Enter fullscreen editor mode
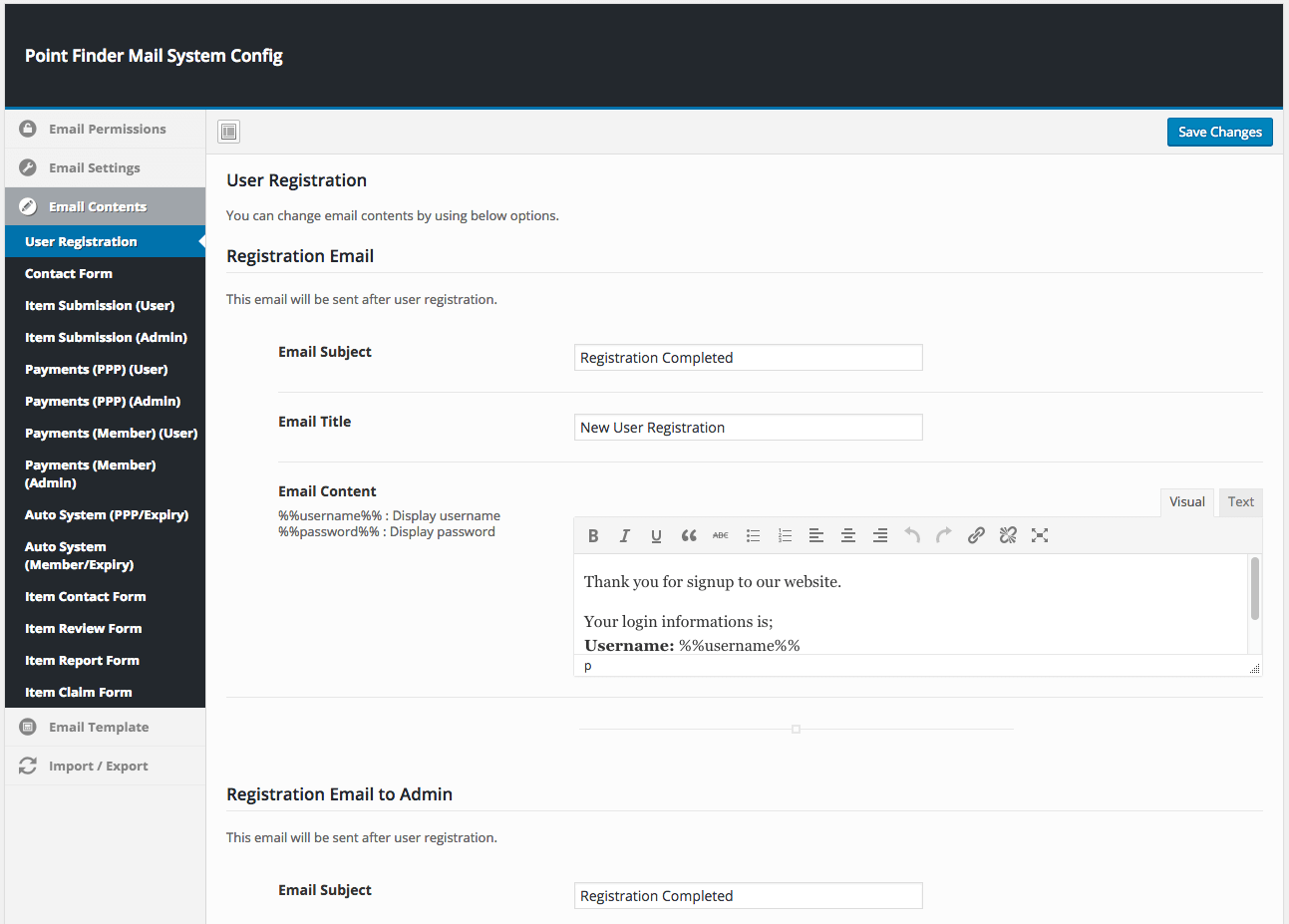The image size is (1289, 924). tap(1040, 536)
